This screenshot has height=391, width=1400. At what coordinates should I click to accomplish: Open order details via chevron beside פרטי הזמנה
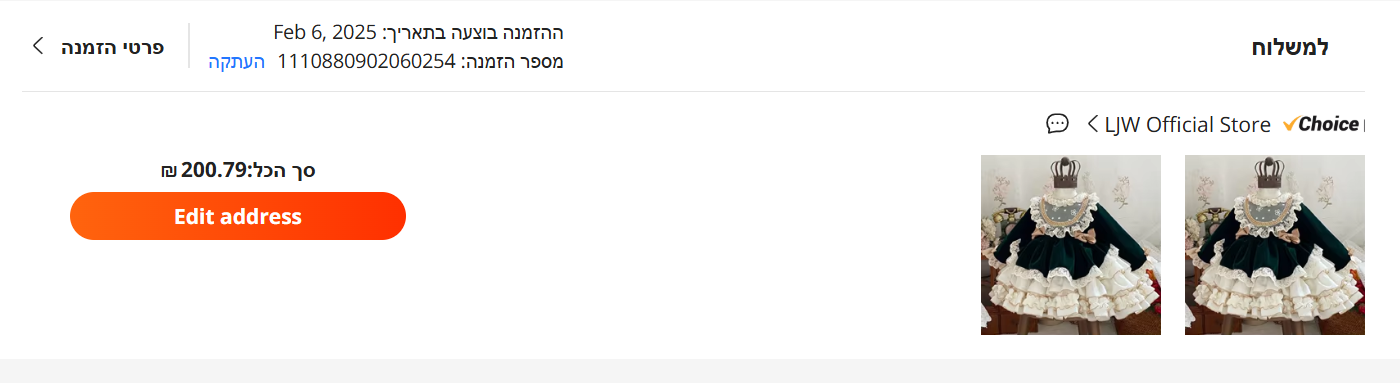pyautogui.click(x=37, y=46)
